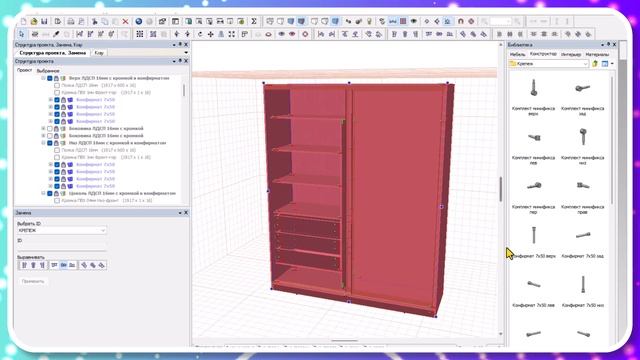This screenshot has width=640, height=360.
Task: Click the project tree vertical scrollbar
Action: coord(184,90)
